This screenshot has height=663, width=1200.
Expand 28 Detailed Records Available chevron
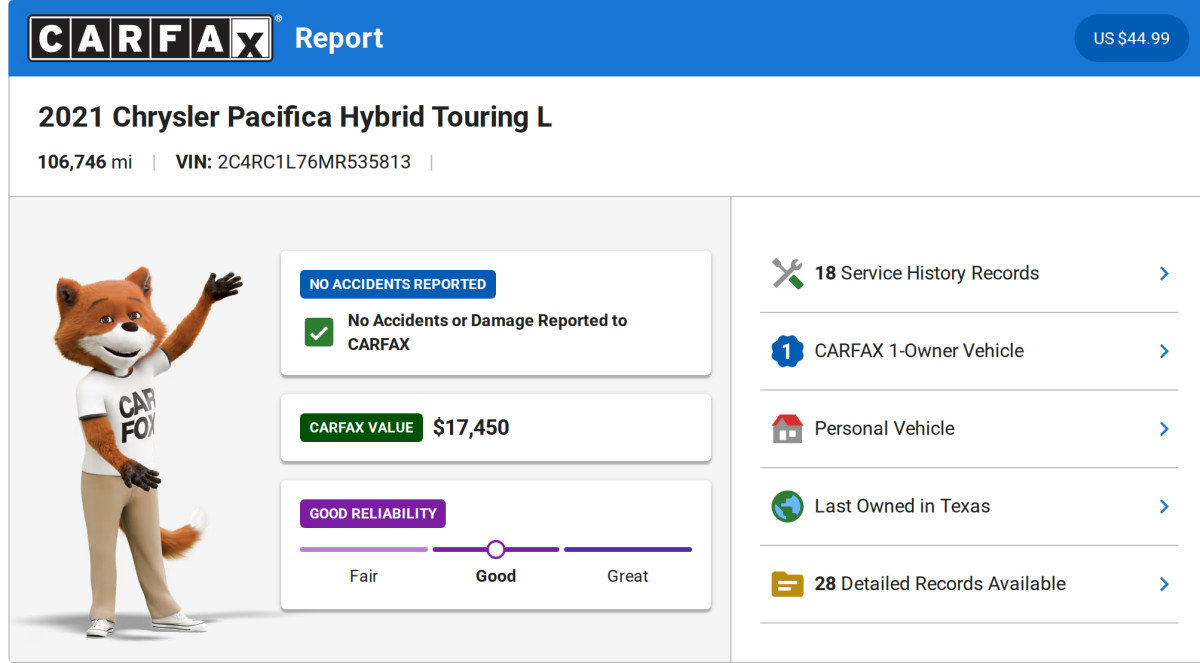point(1164,584)
